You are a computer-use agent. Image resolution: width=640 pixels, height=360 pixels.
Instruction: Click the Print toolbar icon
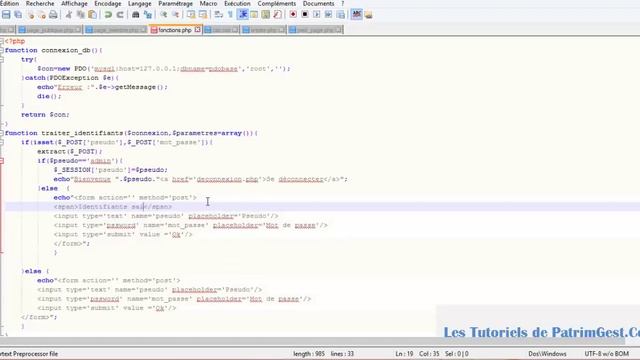pyautogui.click(x=53, y=15)
